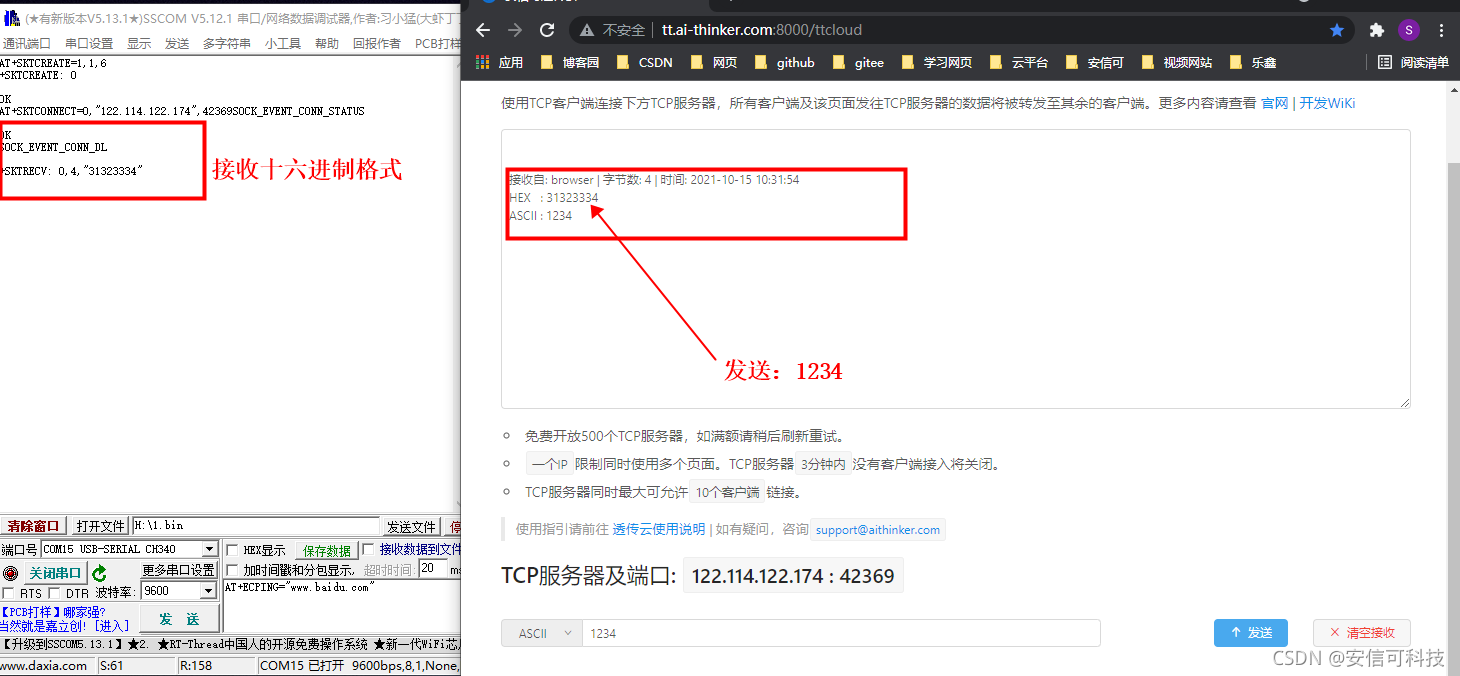Open the 博客园 bookmark folder
1460x676 pixels.
pos(569,62)
